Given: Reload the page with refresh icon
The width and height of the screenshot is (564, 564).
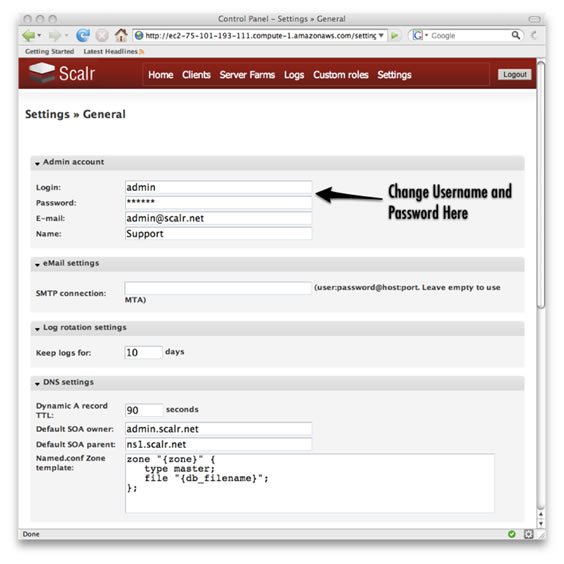Looking at the screenshot, I should pos(83,35).
